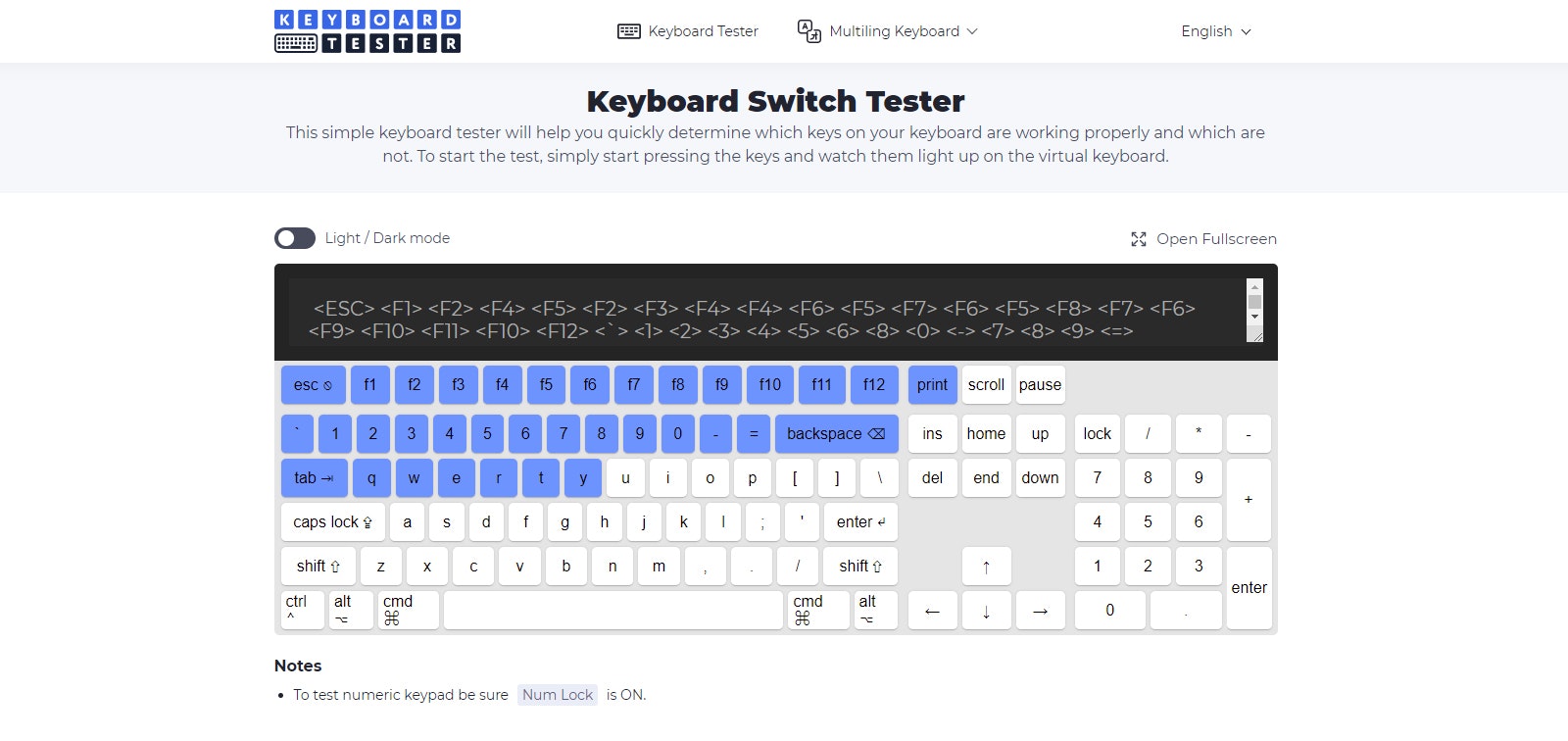The height and width of the screenshot is (741, 1568).
Task: Click the left alt option key
Action: point(351,610)
